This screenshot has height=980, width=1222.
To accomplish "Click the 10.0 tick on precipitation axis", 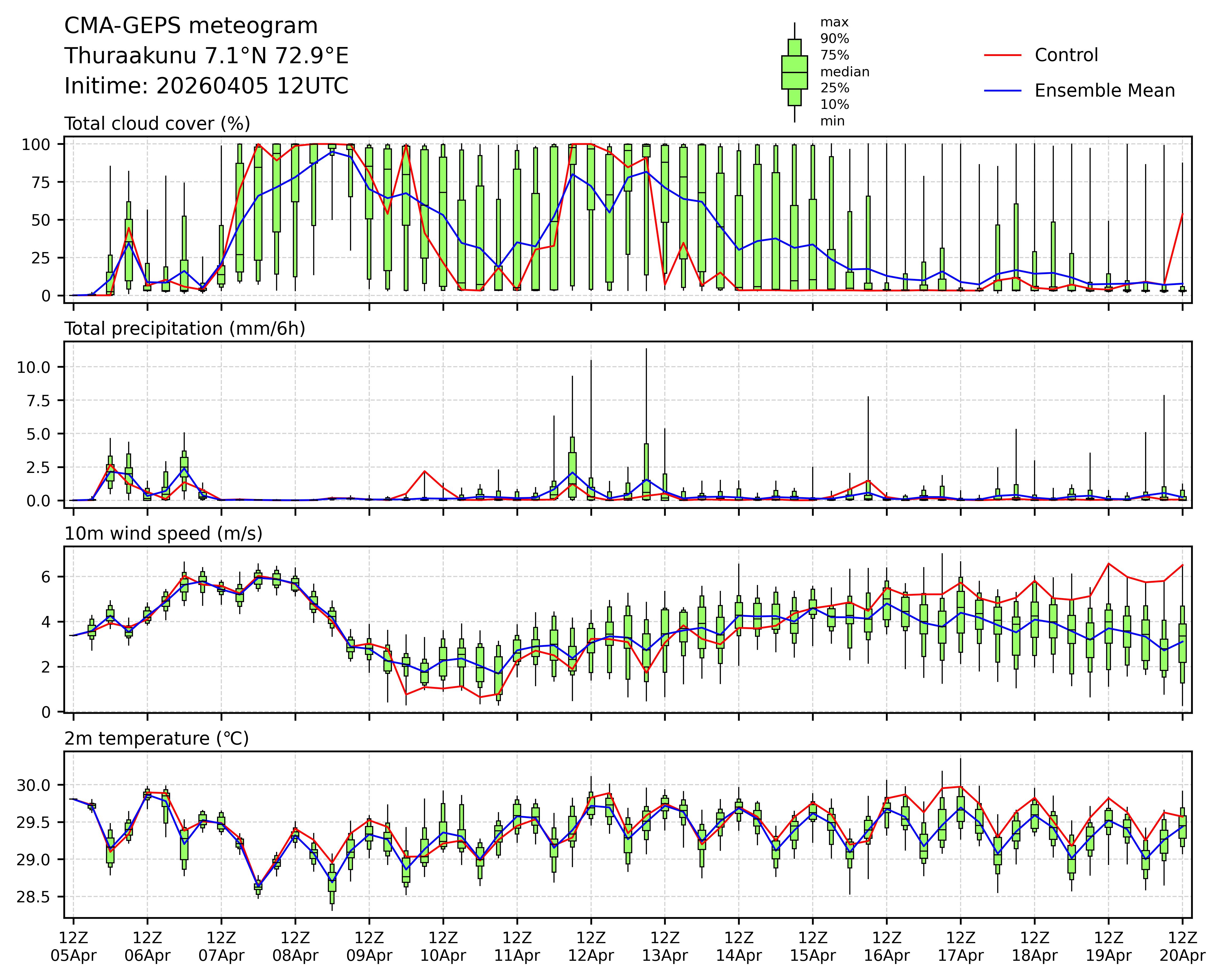I will point(33,367).
